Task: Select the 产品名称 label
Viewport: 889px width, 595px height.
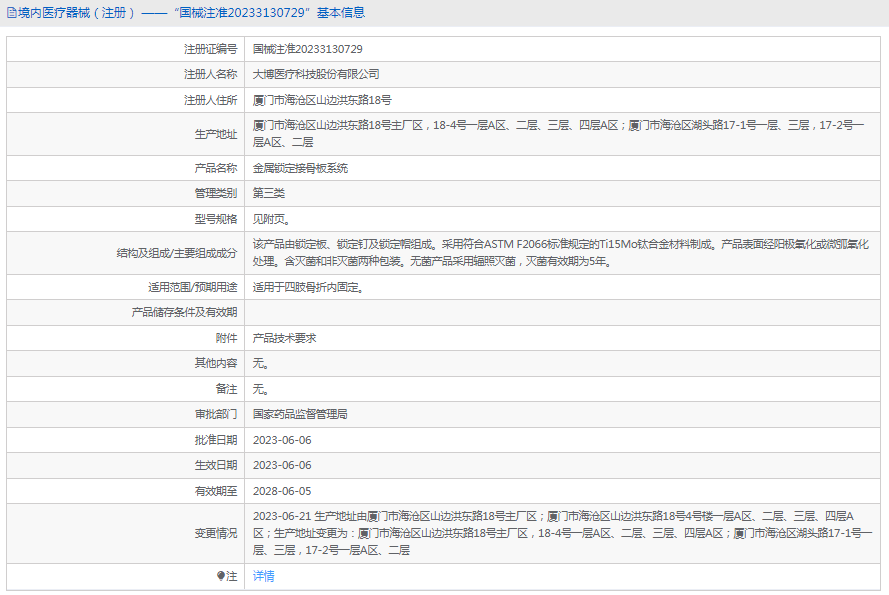Action: click(x=216, y=168)
